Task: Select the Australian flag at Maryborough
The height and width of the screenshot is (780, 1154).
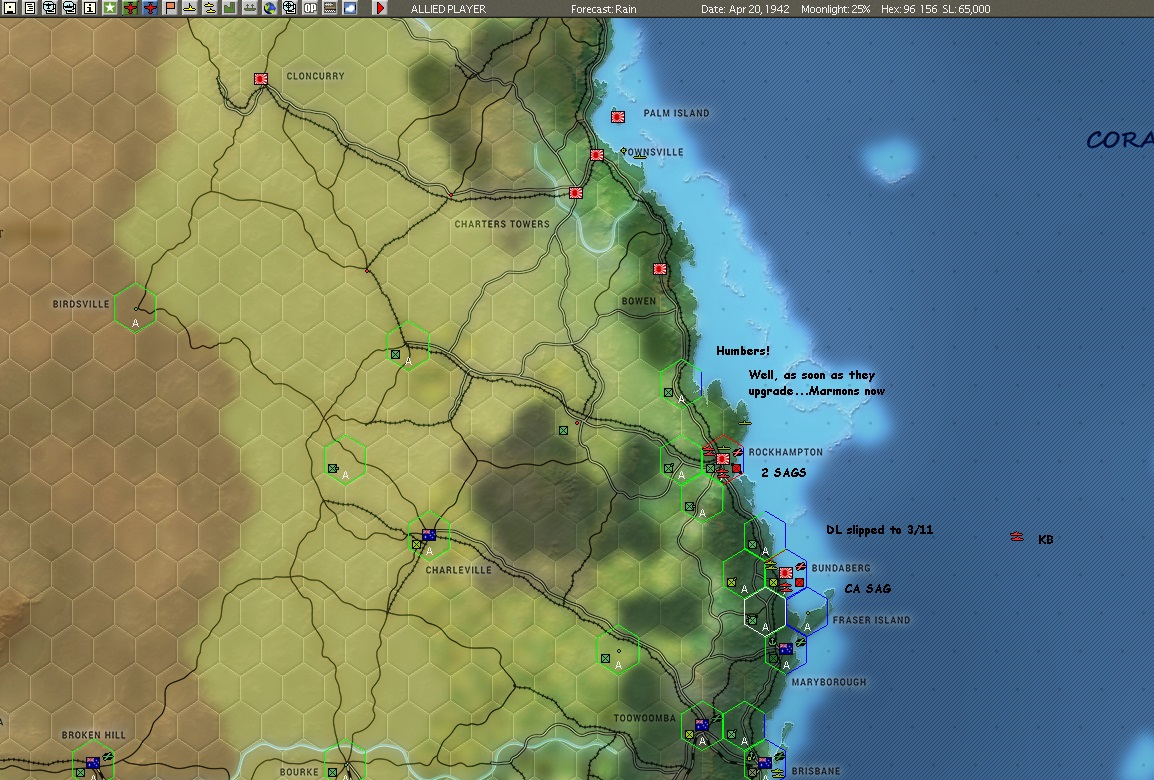Action: pyautogui.click(x=786, y=649)
